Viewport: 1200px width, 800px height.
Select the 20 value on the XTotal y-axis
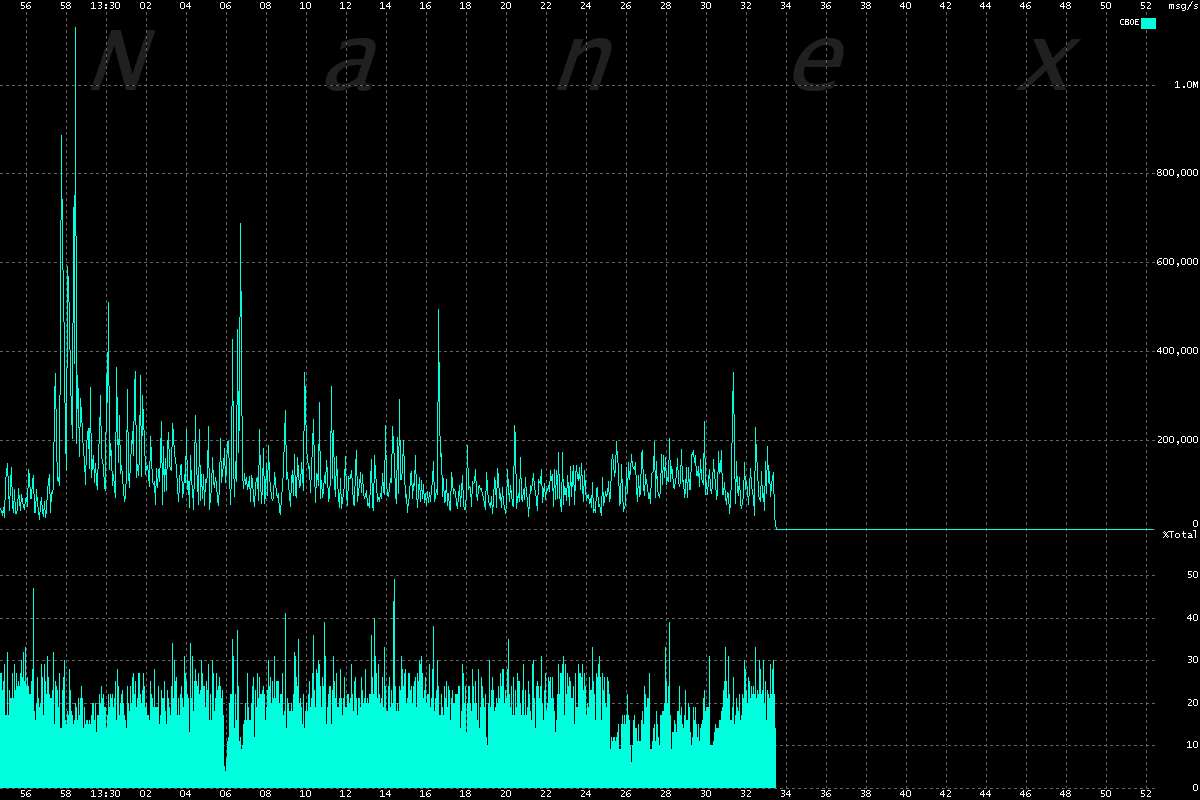point(1191,703)
